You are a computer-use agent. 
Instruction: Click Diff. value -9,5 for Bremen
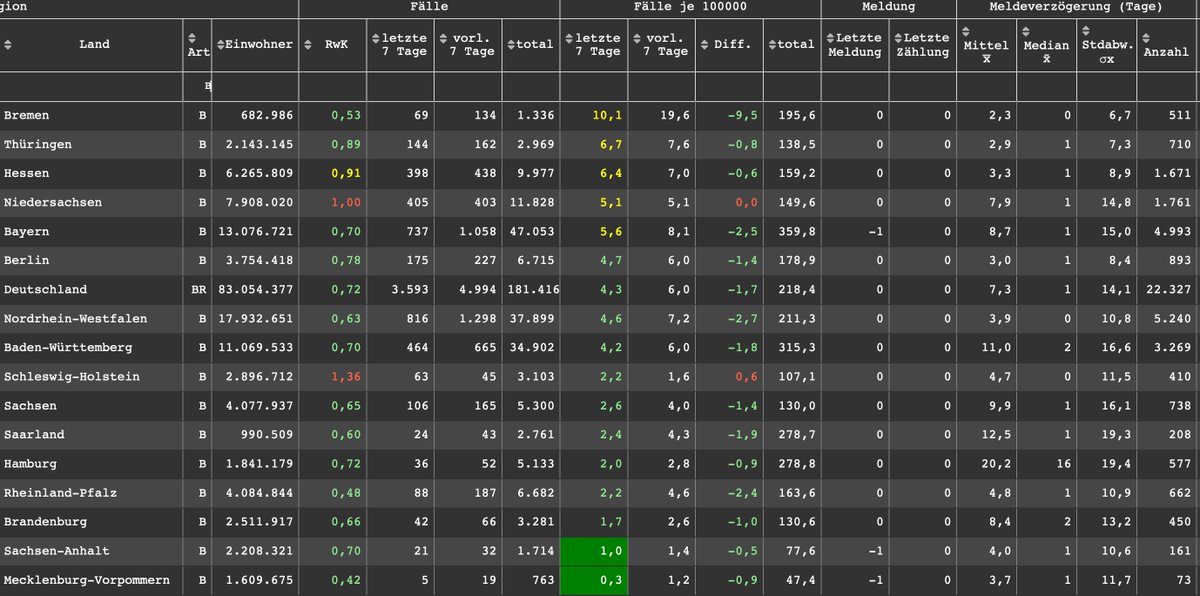pyautogui.click(x=742, y=116)
